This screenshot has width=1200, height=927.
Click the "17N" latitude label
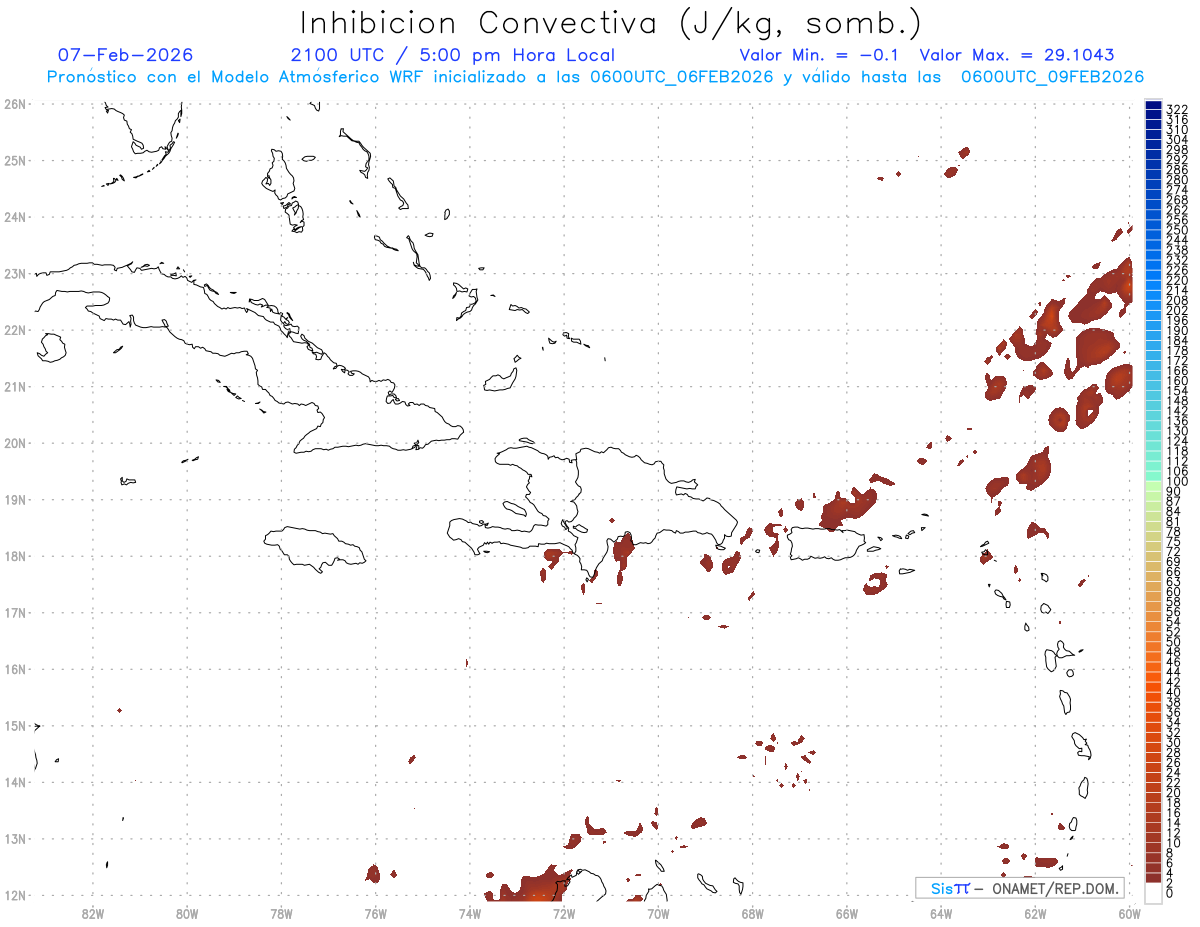(x=15, y=612)
